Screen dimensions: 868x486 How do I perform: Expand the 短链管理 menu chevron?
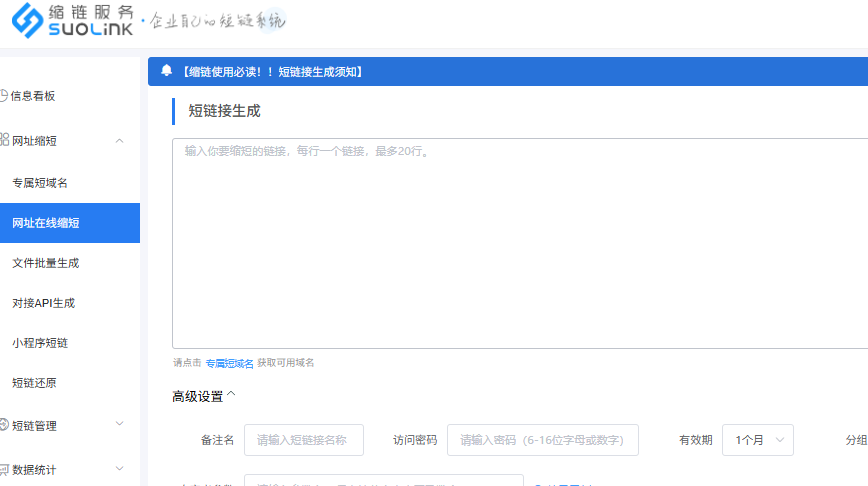(120, 425)
